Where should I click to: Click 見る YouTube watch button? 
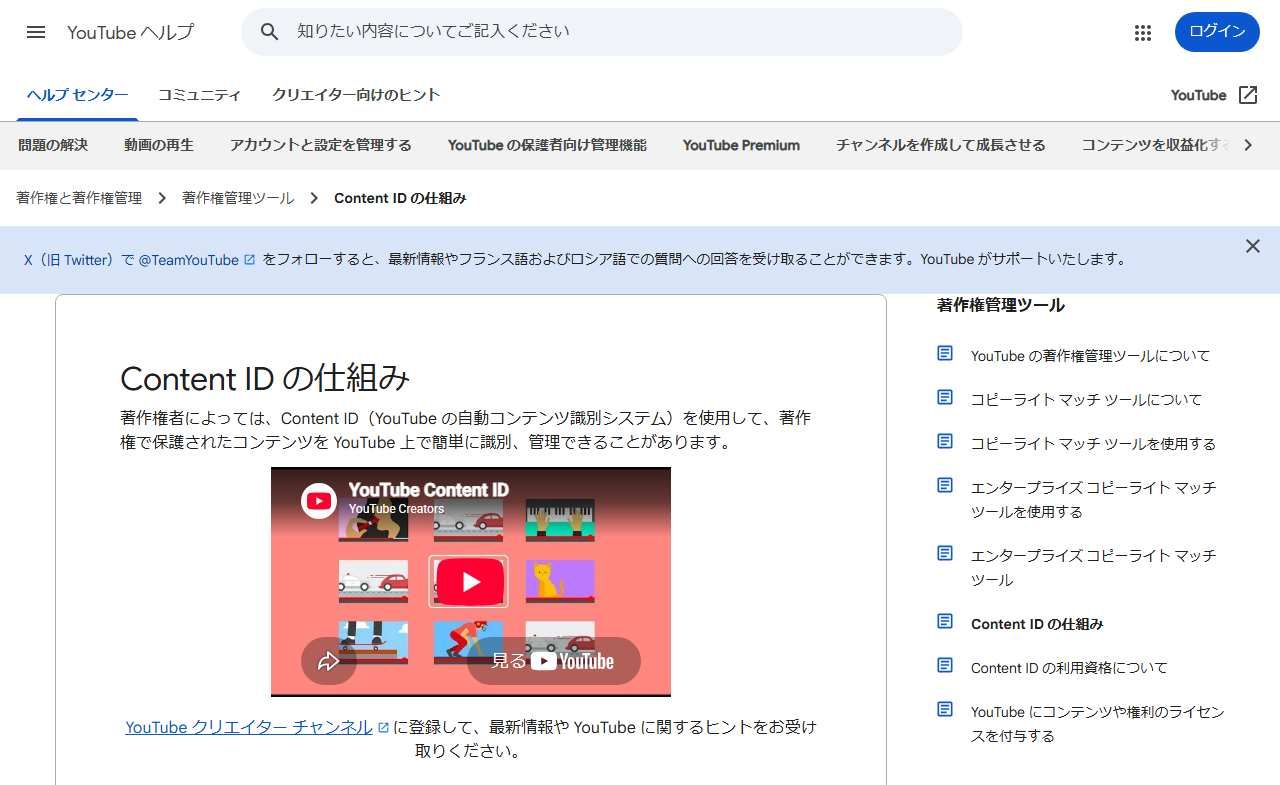553,661
